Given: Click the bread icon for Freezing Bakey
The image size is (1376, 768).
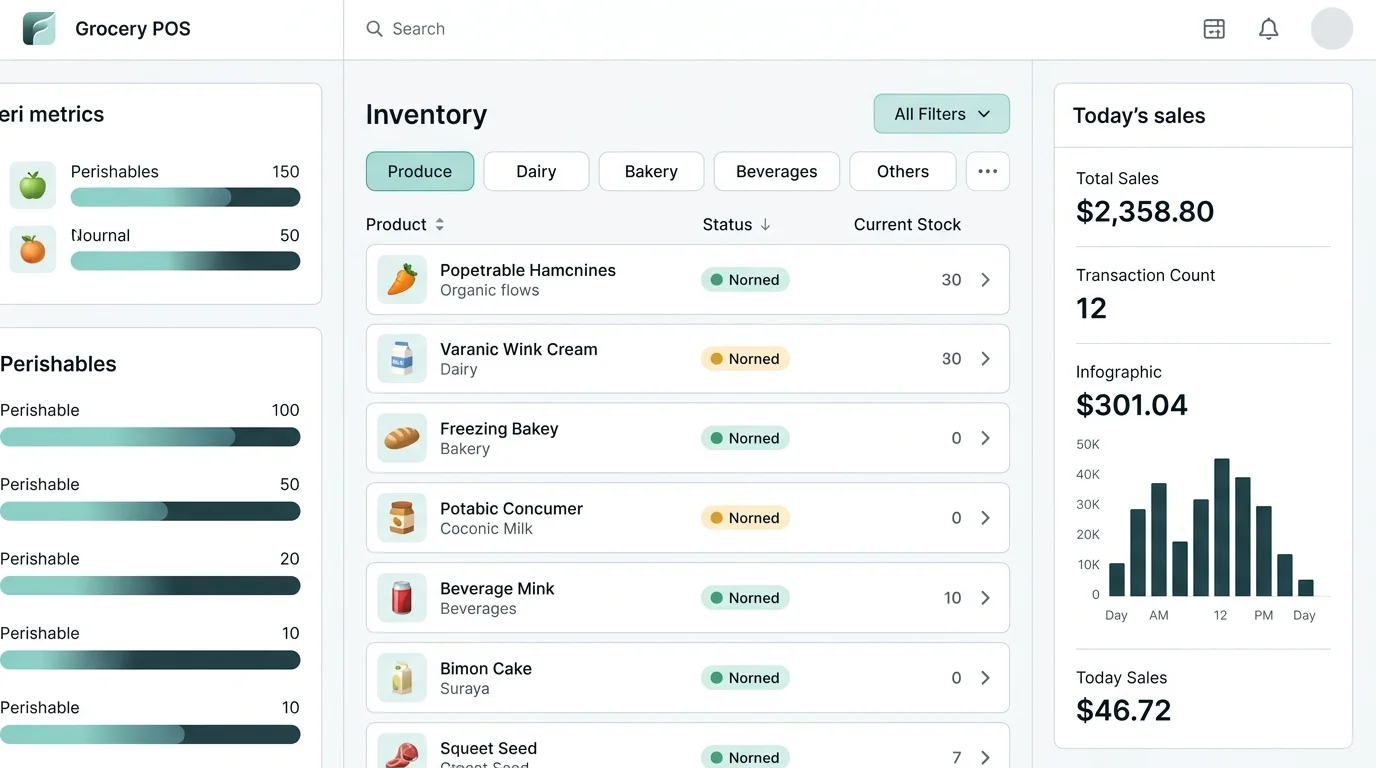Looking at the screenshot, I should (x=402, y=438).
